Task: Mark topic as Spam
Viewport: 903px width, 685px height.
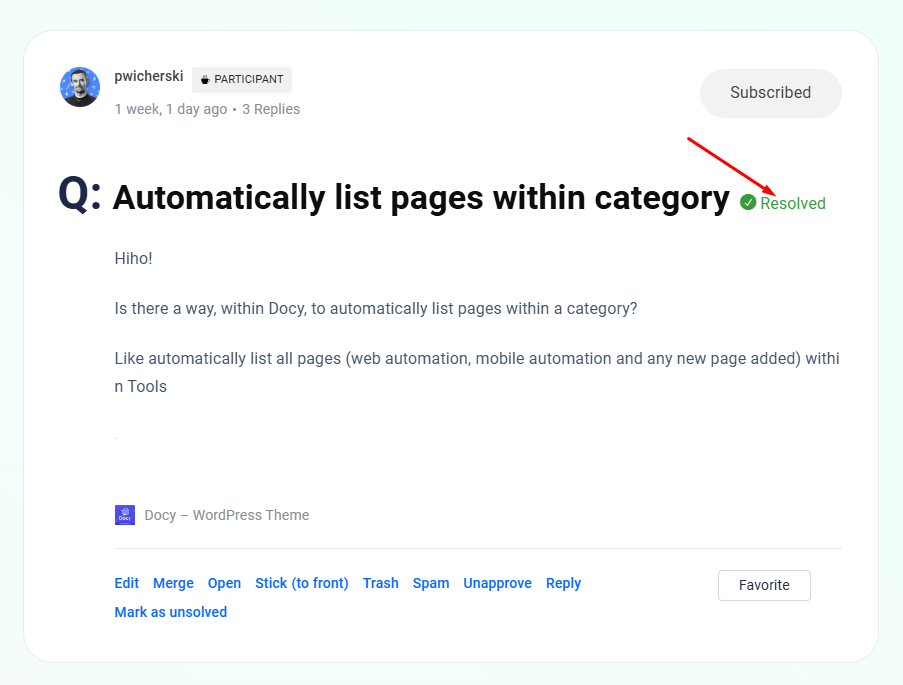Action: tap(431, 583)
